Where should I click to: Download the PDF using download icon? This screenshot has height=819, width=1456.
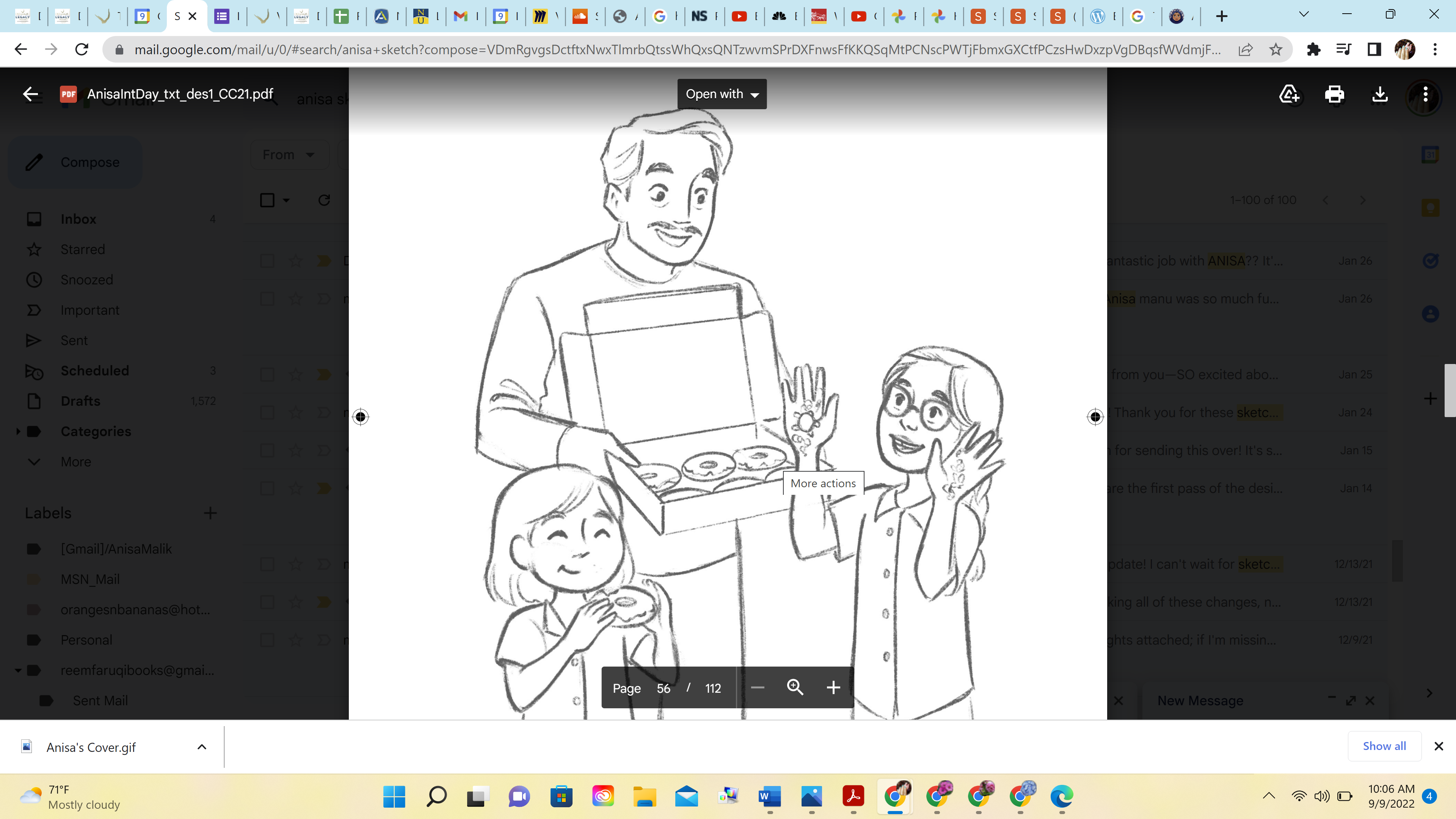(1380, 94)
